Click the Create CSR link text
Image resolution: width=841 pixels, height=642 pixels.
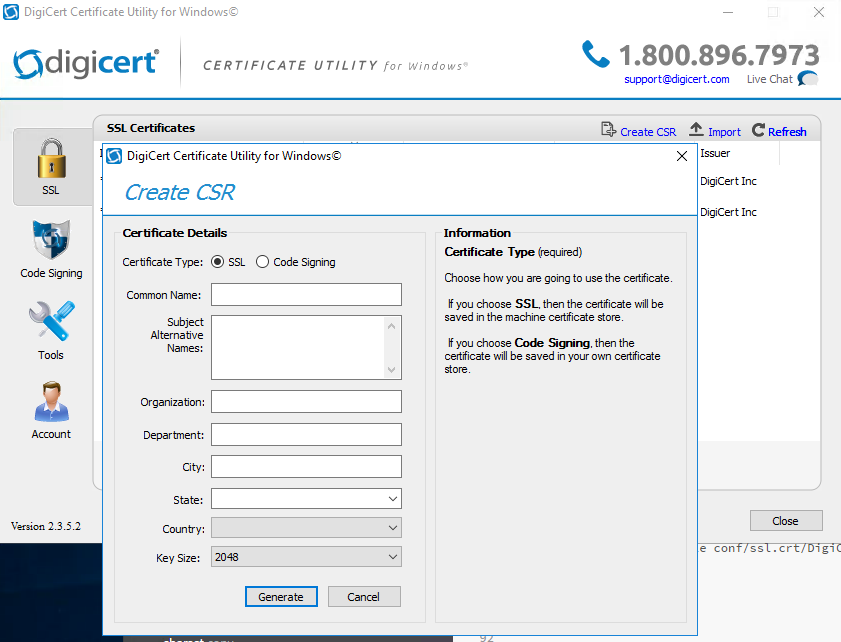(x=648, y=132)
